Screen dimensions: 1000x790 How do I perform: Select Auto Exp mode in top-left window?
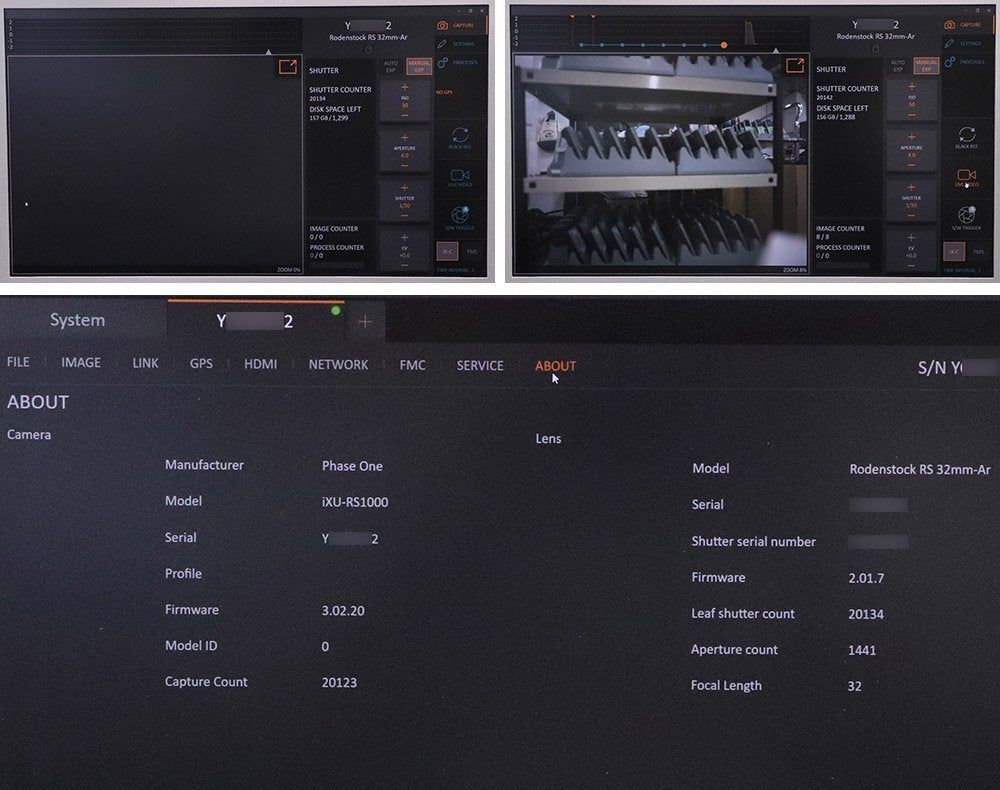click(390, 66)
